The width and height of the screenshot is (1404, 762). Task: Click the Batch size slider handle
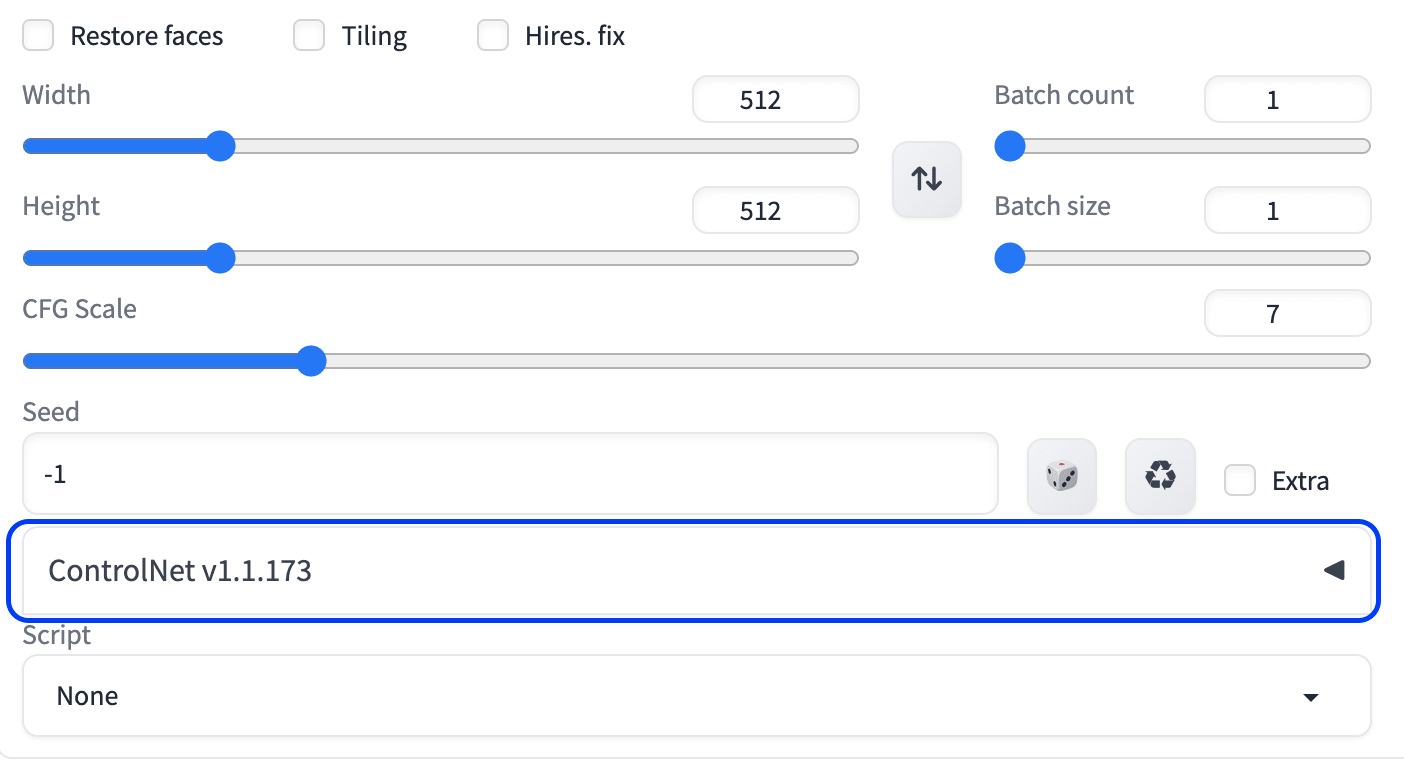coord(1010,258)
